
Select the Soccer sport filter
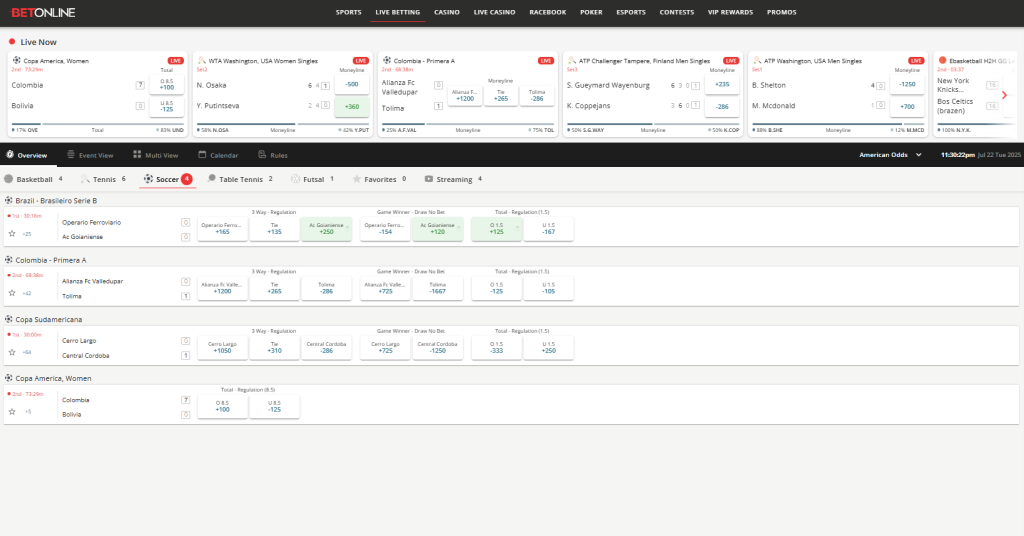[168, 179]
